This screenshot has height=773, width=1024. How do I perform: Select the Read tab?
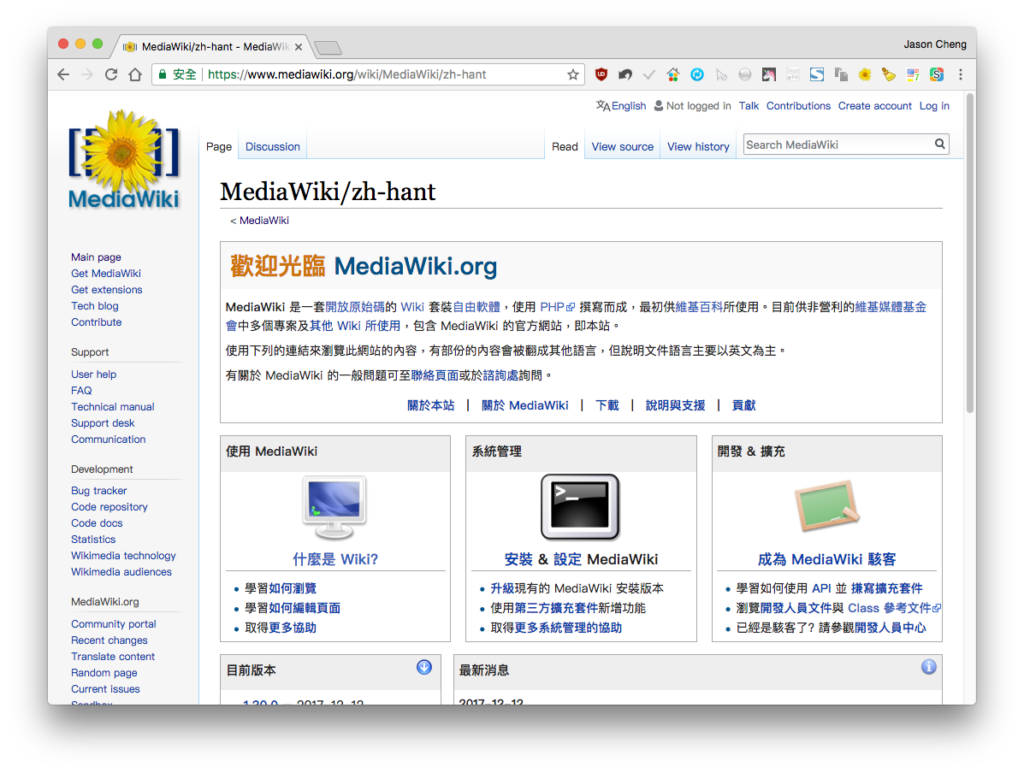(565, 147)
